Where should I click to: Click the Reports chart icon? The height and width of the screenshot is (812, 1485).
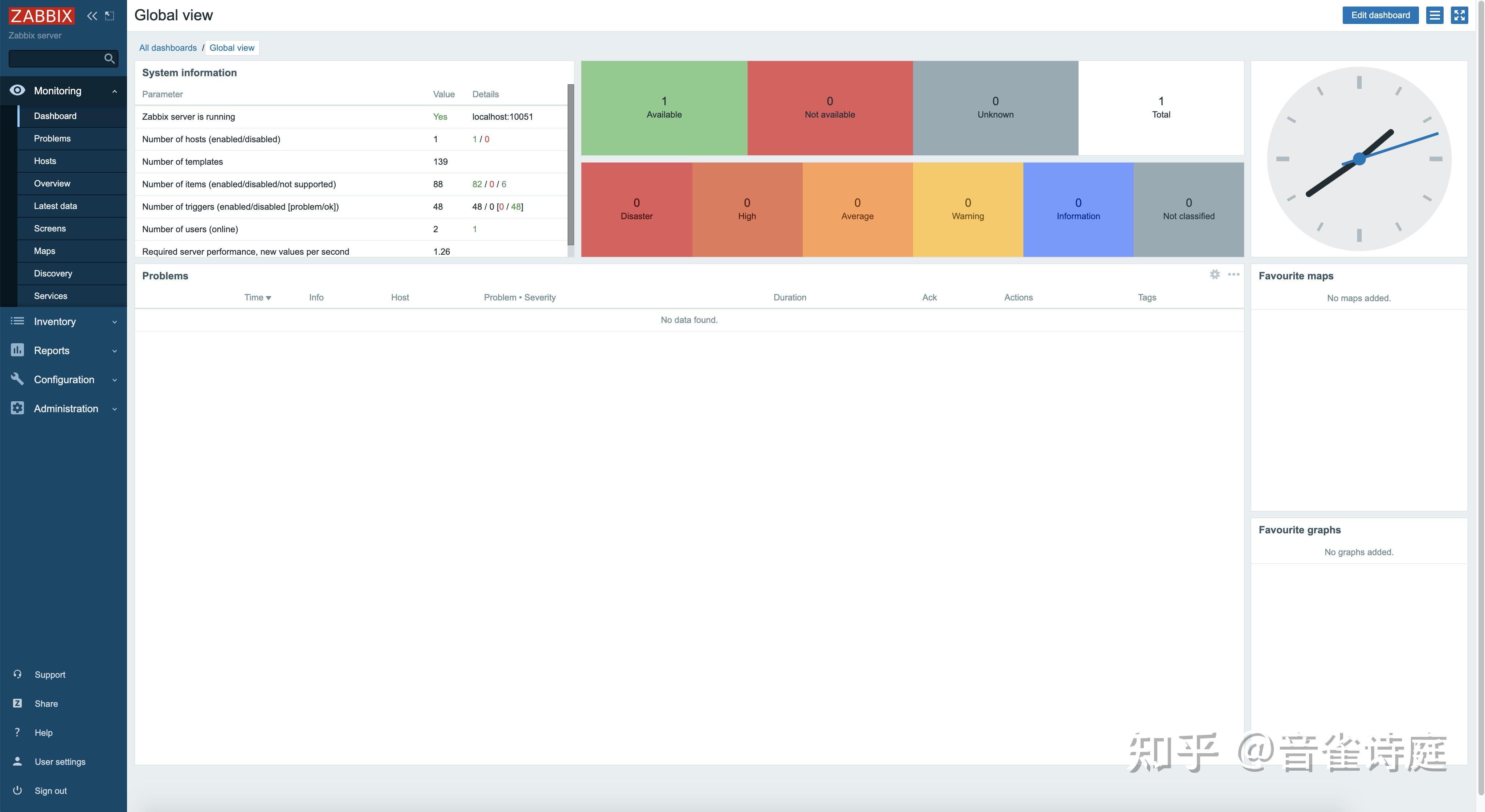point(17,350)
